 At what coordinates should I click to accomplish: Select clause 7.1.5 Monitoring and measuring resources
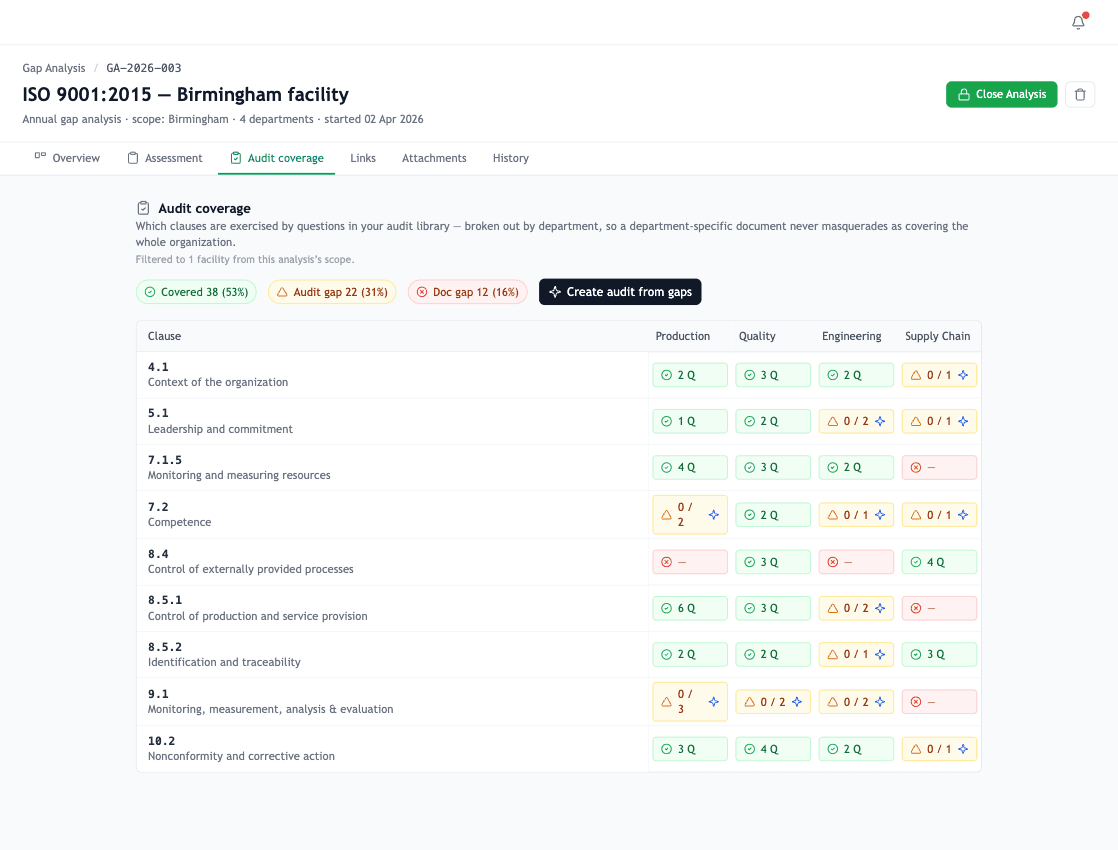(392, 468)
